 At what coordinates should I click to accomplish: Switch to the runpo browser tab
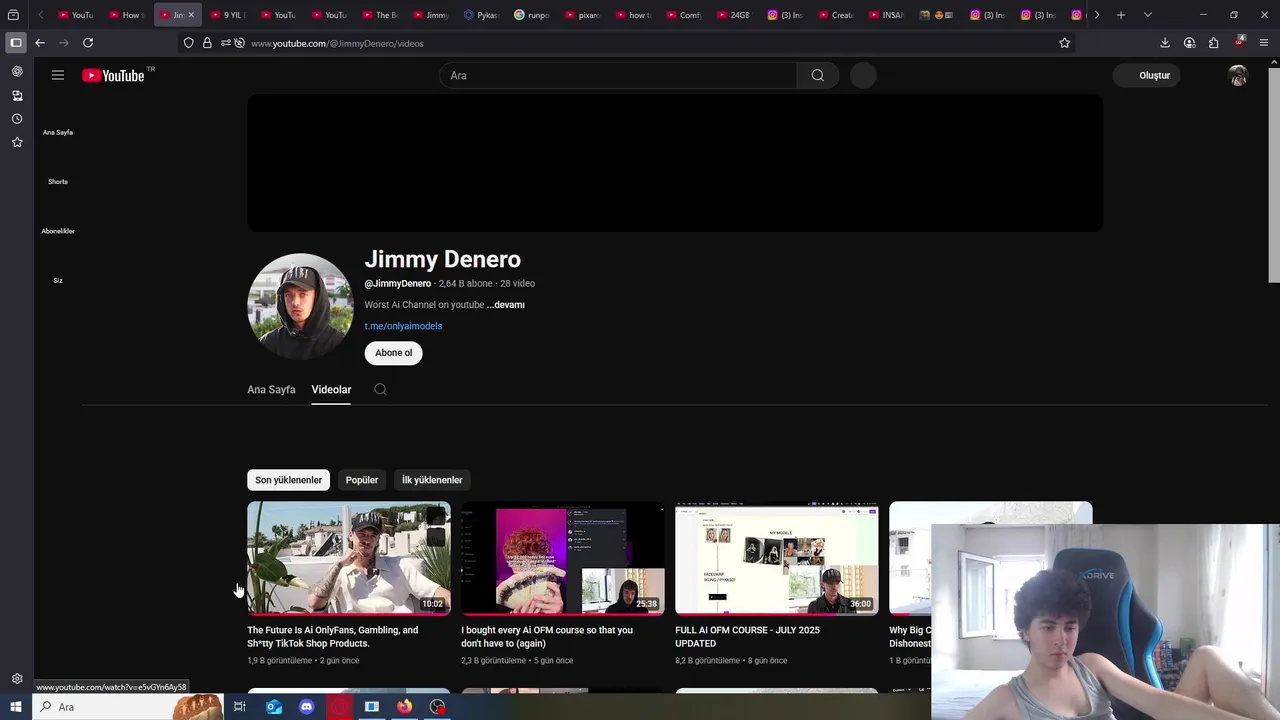click(532, 15)
